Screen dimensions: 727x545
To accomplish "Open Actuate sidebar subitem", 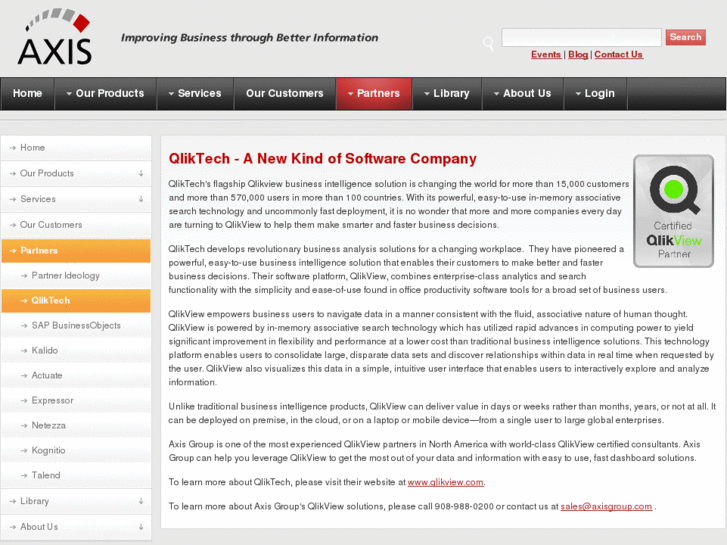I will click(x=76, y=376).
